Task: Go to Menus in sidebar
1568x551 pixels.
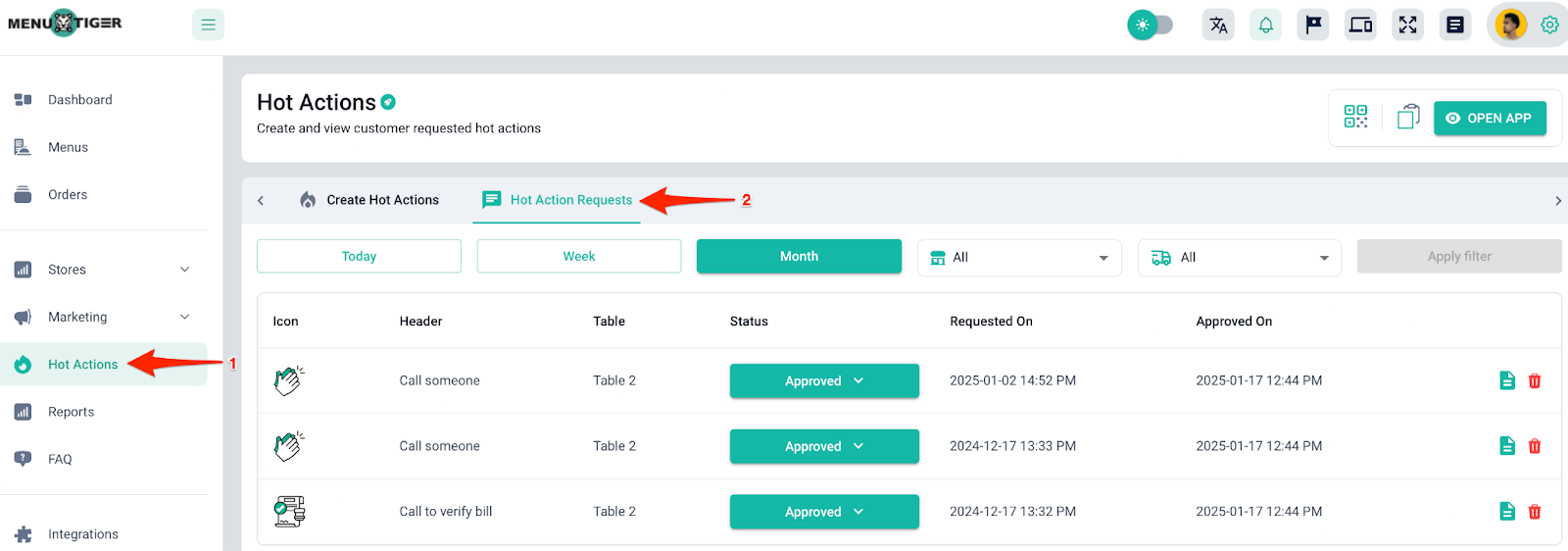Action: [104, 147]
